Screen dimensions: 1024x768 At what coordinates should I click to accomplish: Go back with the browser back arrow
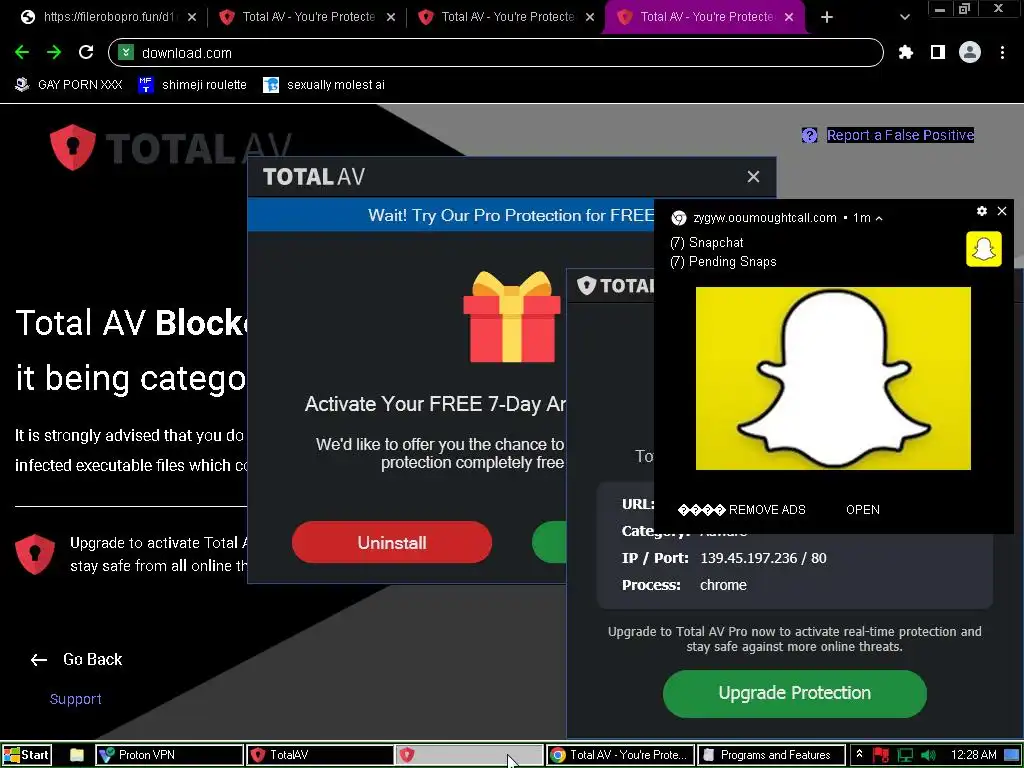(x=22, y=53)
